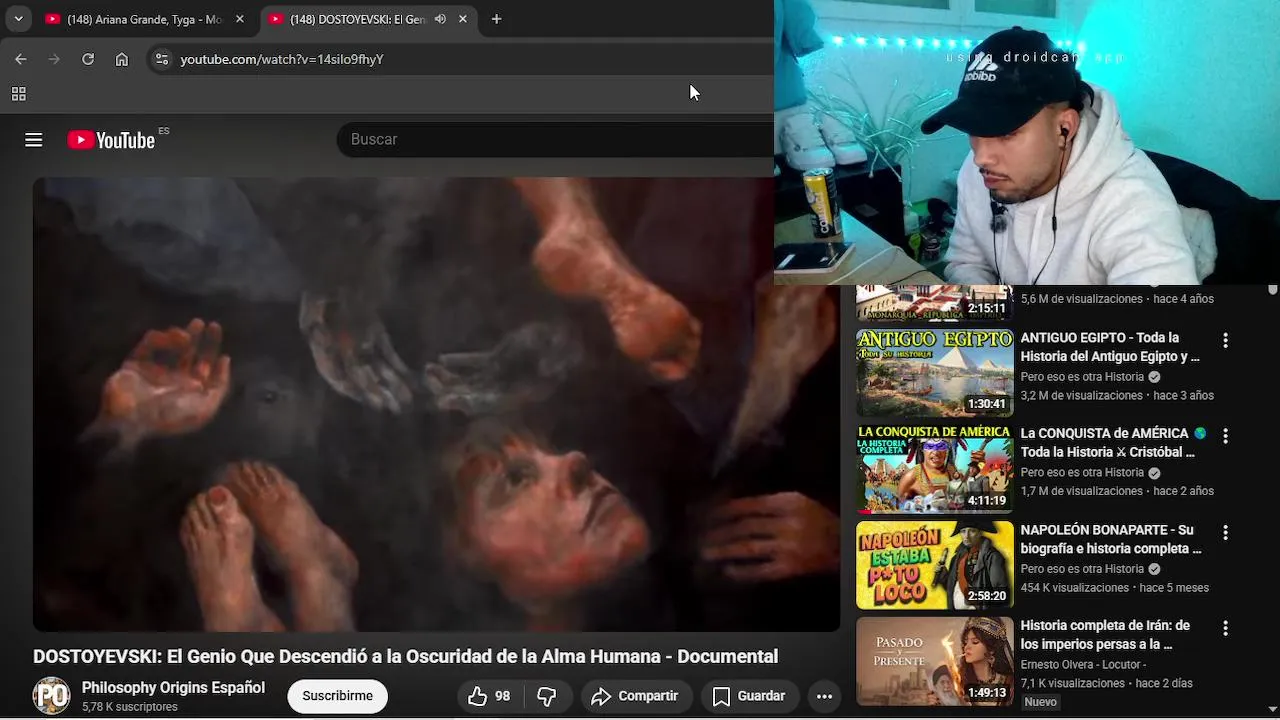Click the youtube.com address bar URL
The image size is (1280, 720).
282,59
